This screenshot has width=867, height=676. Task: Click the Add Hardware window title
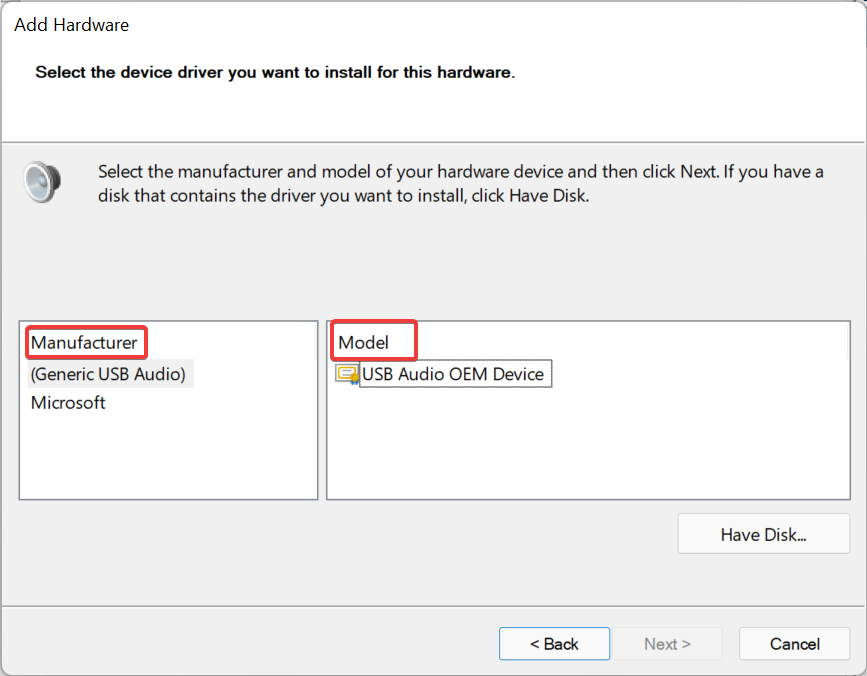pos(71,25)
